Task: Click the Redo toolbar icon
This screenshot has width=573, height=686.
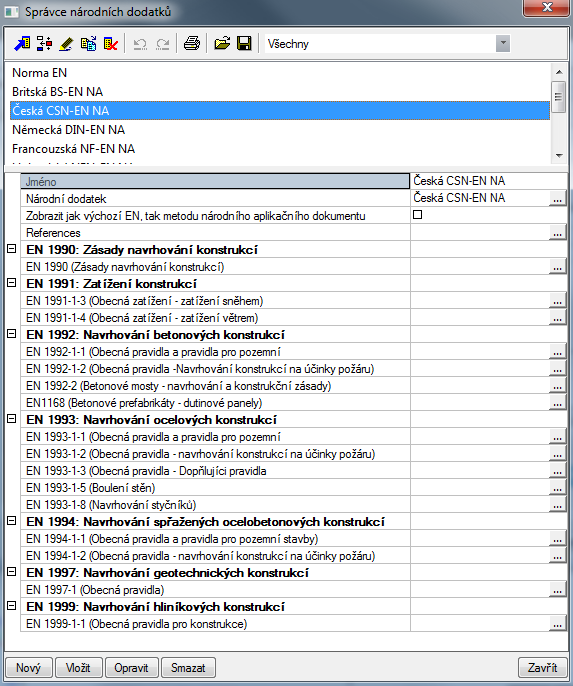Action: [x=163, y=44]
